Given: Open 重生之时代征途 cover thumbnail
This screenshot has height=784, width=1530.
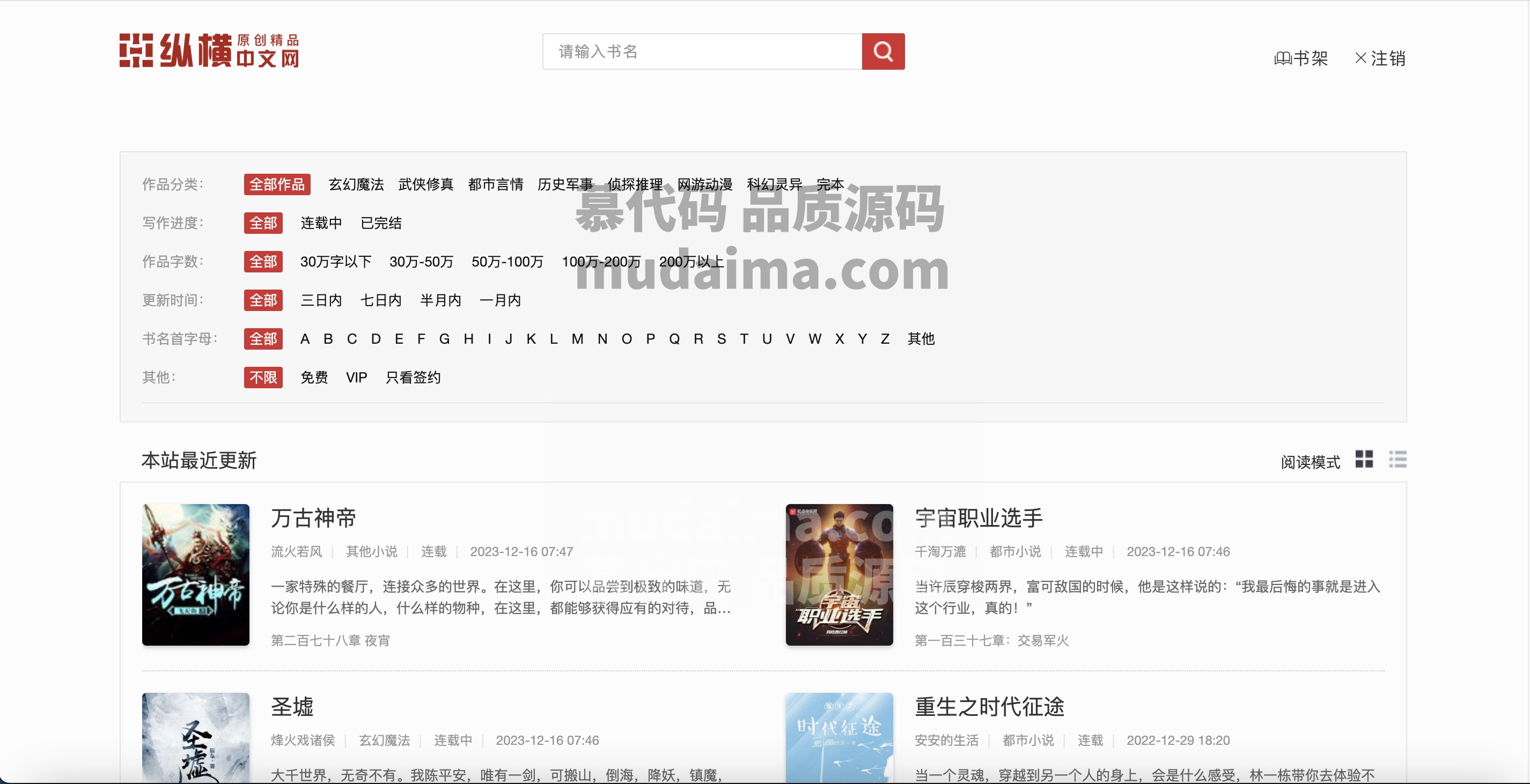Looking at the screenshot, I should [x=839, y=738].
